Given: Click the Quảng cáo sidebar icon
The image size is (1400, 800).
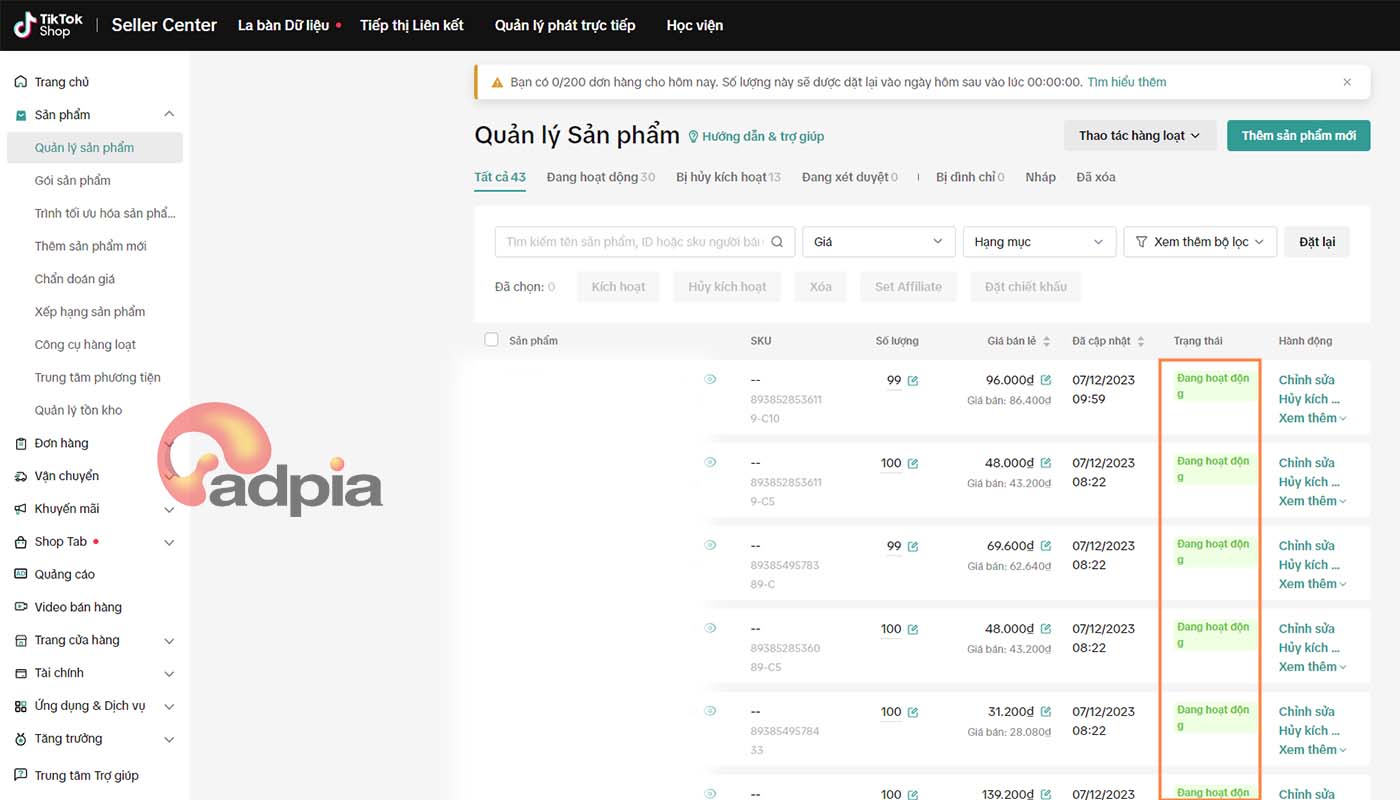Looking at the screenshot, I should (21, 574).
